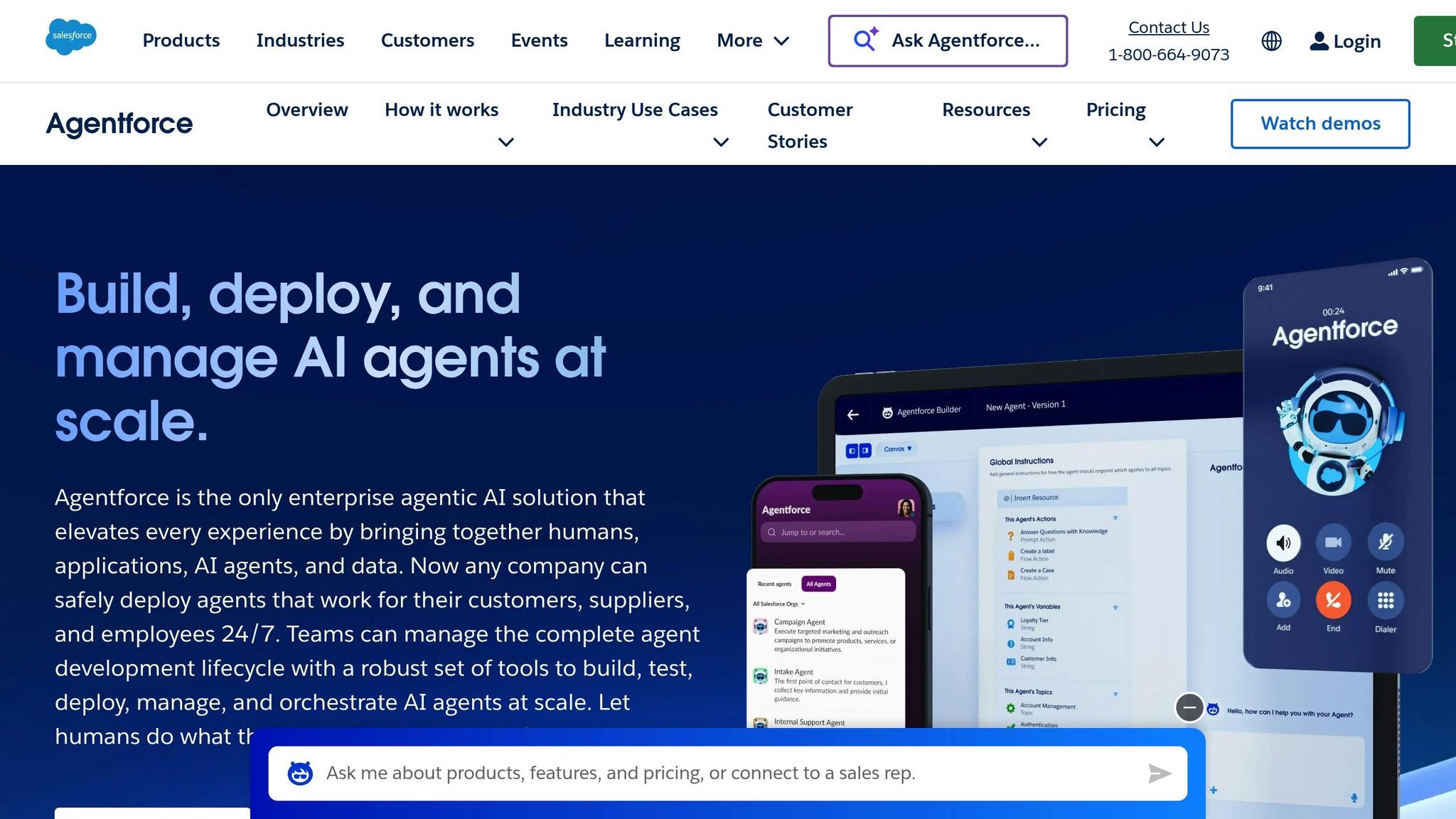Click the green button at top right
Image resolution: width=1456 pixels, height=819 pixels.
pyautogui.click(x=1435, y=41)
